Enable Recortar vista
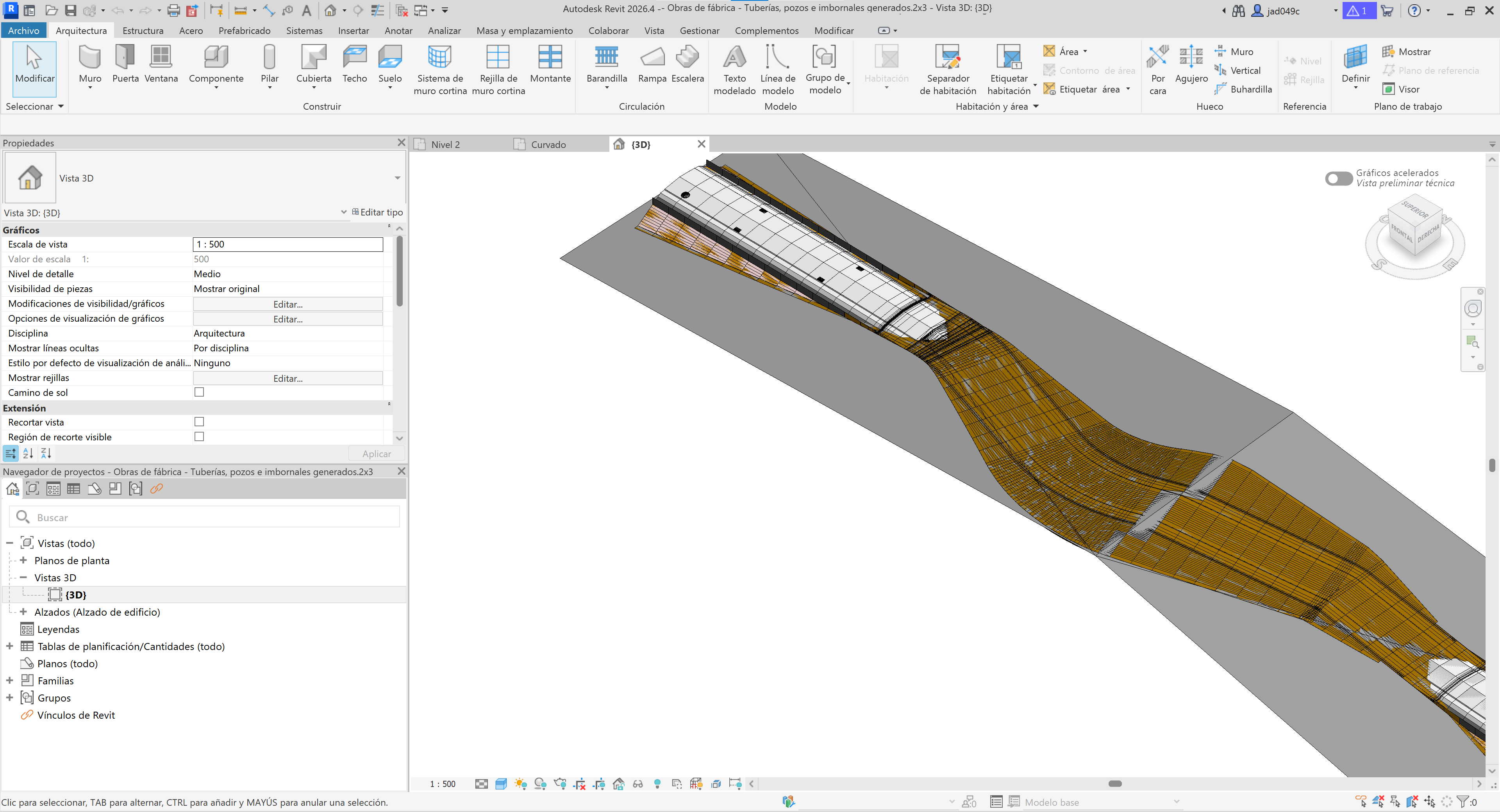This screenshot has height=812, width=1500. (x=200, y=422)
